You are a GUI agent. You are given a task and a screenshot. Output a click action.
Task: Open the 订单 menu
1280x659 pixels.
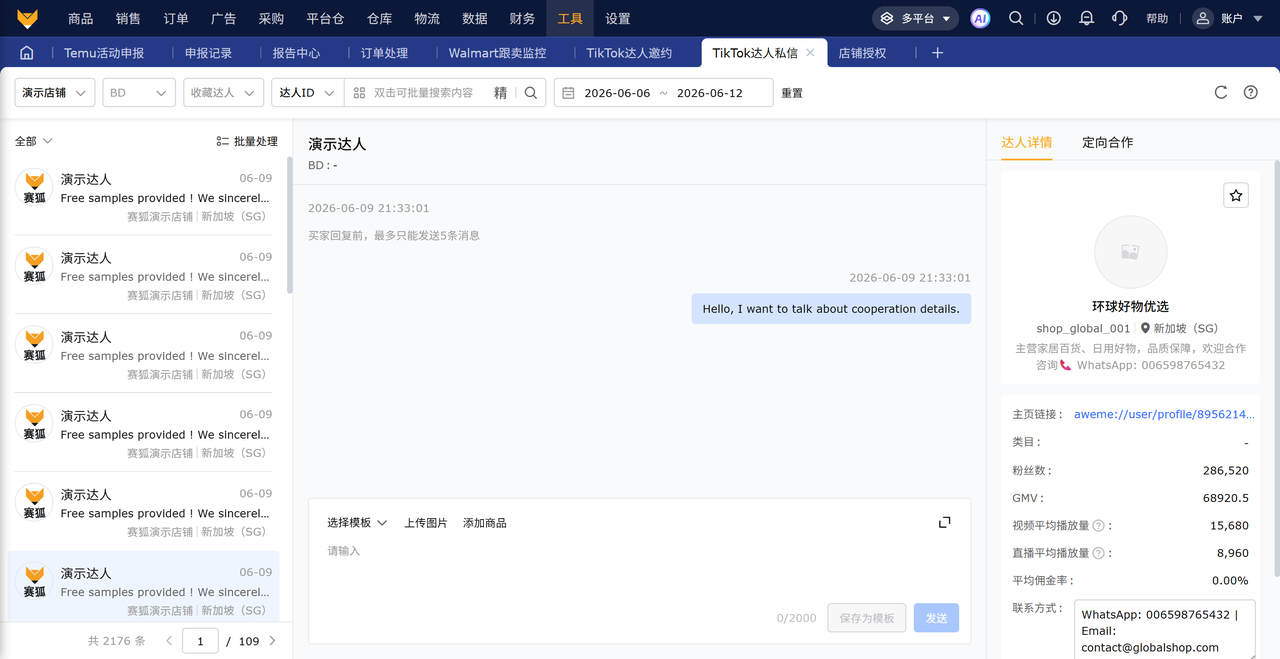176,18
